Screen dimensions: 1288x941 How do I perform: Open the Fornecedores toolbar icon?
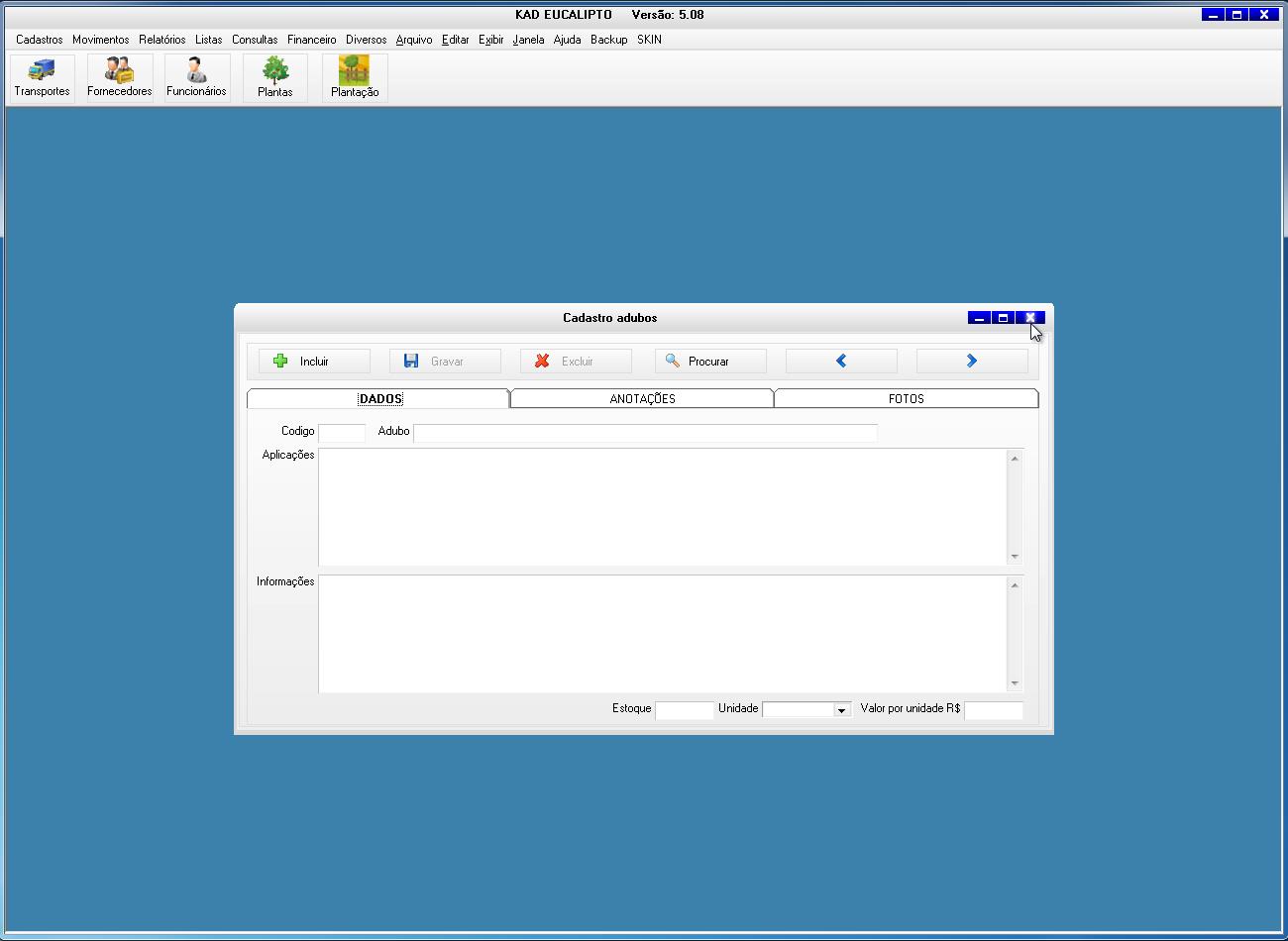coord(119,77)
